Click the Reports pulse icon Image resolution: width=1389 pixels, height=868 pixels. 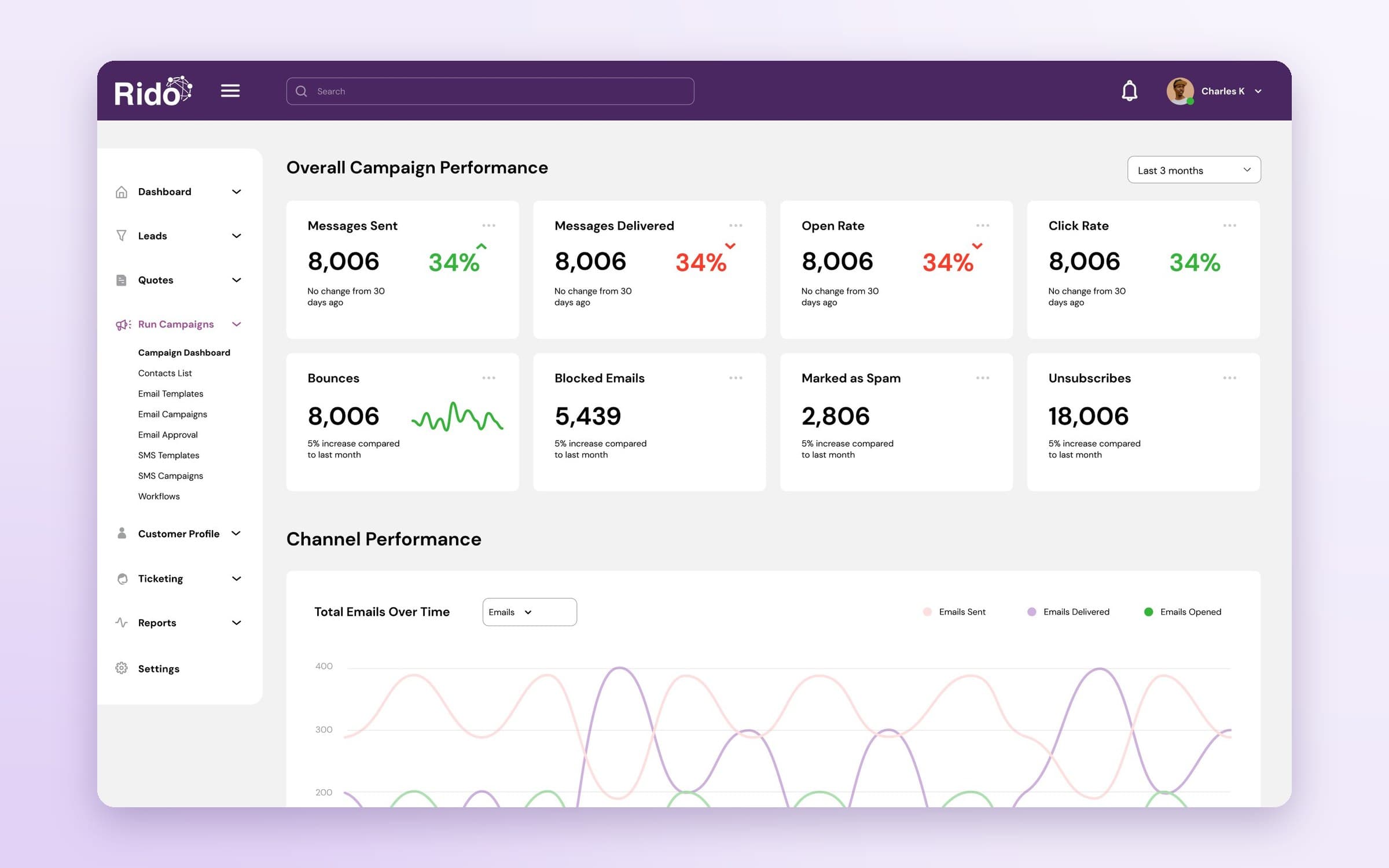(x=122, y=623)
